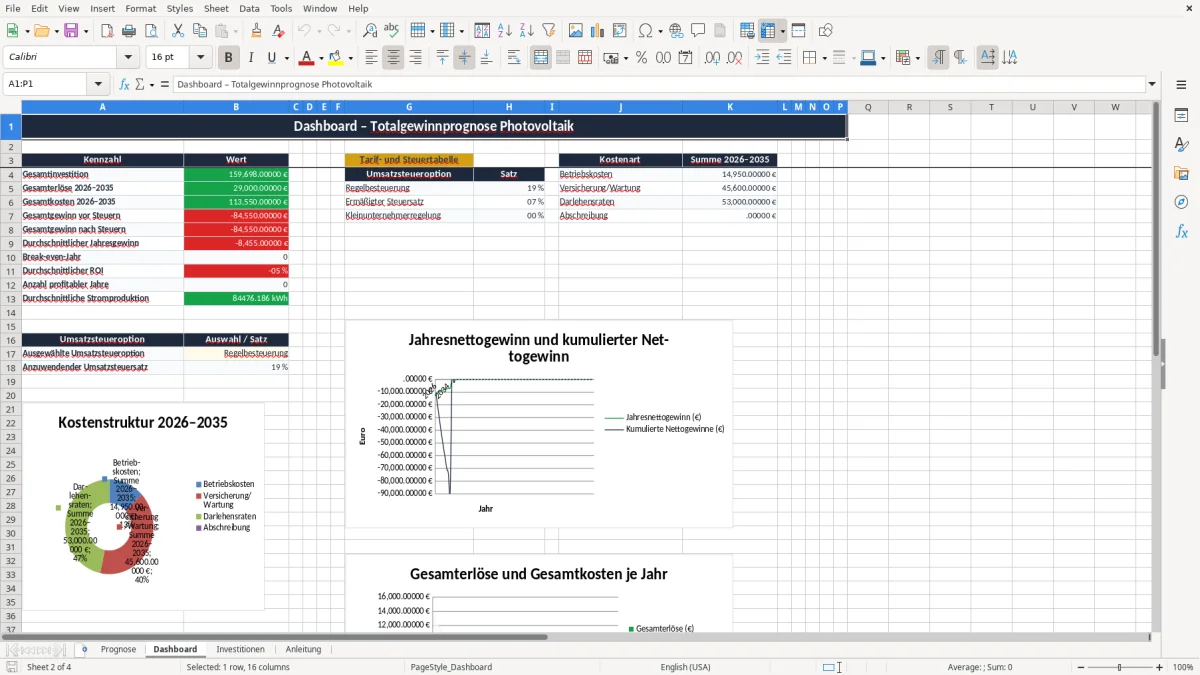This screenshot has width=1200, height=675.
Task: Open the Name Box dropdown arrow
Action: pyautogui.click(x=98, y=84)
